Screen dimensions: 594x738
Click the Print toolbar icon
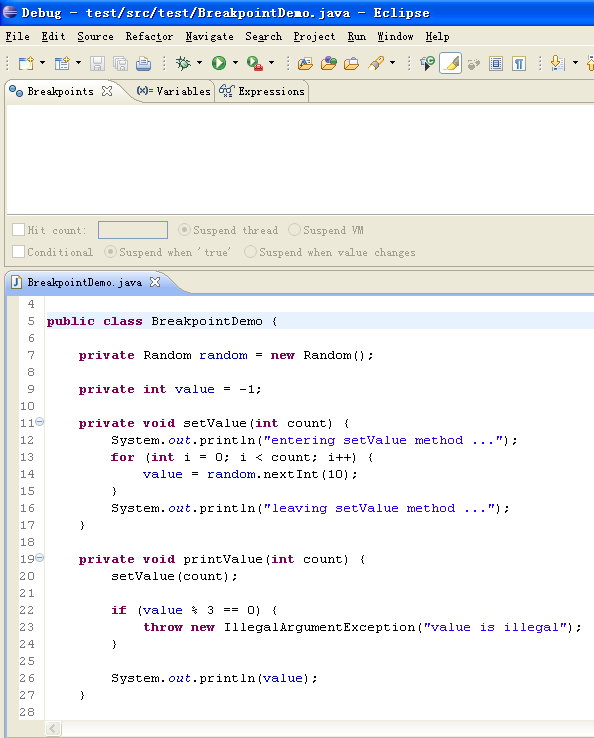[x=143, y=63]
